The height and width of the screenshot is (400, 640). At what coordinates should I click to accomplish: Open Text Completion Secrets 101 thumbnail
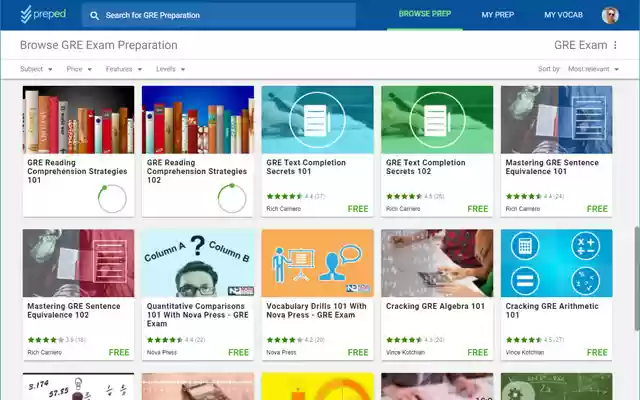click(x=318, y=120)
